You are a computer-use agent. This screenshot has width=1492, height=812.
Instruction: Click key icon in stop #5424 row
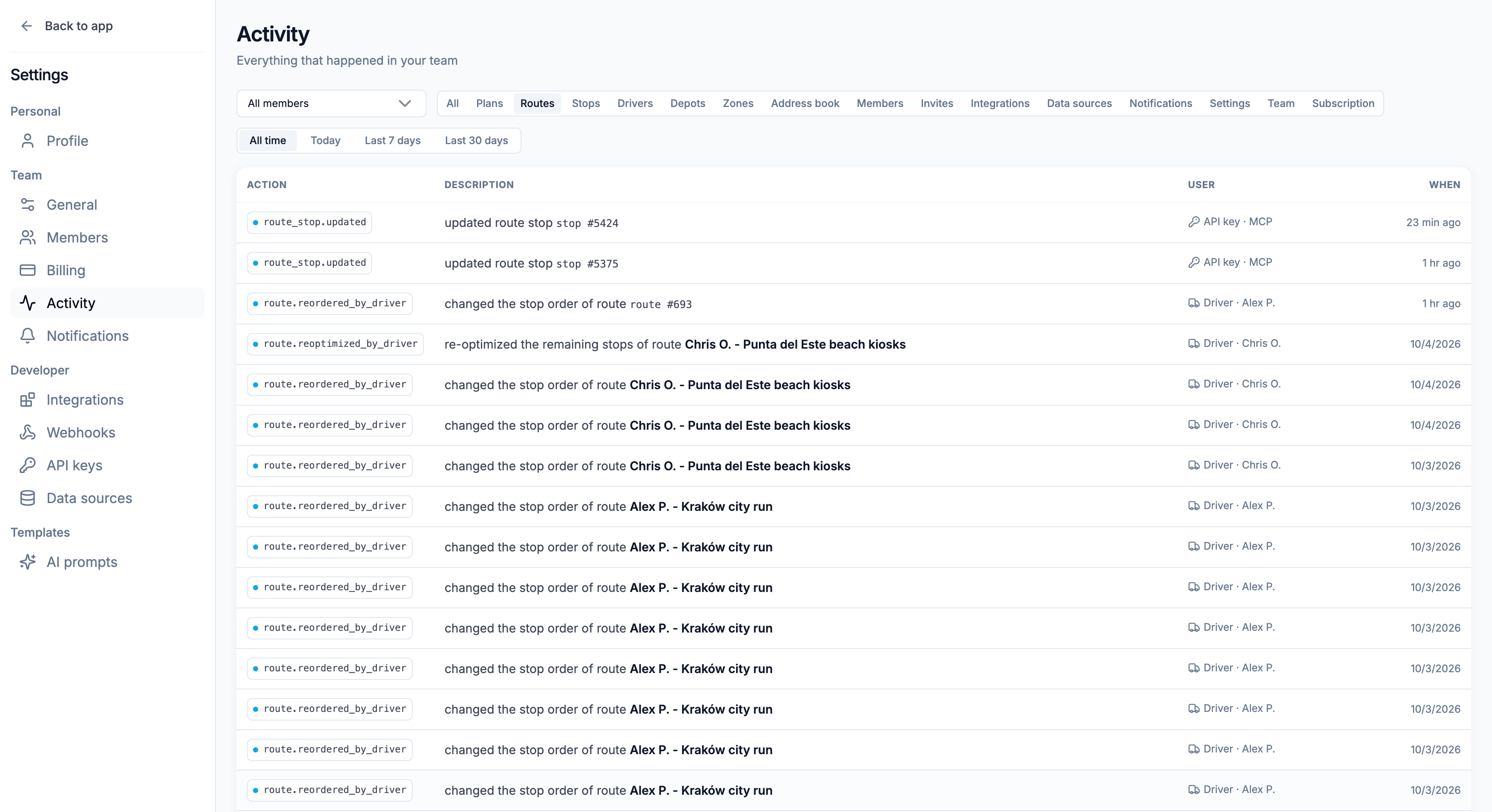point(1194,222)
